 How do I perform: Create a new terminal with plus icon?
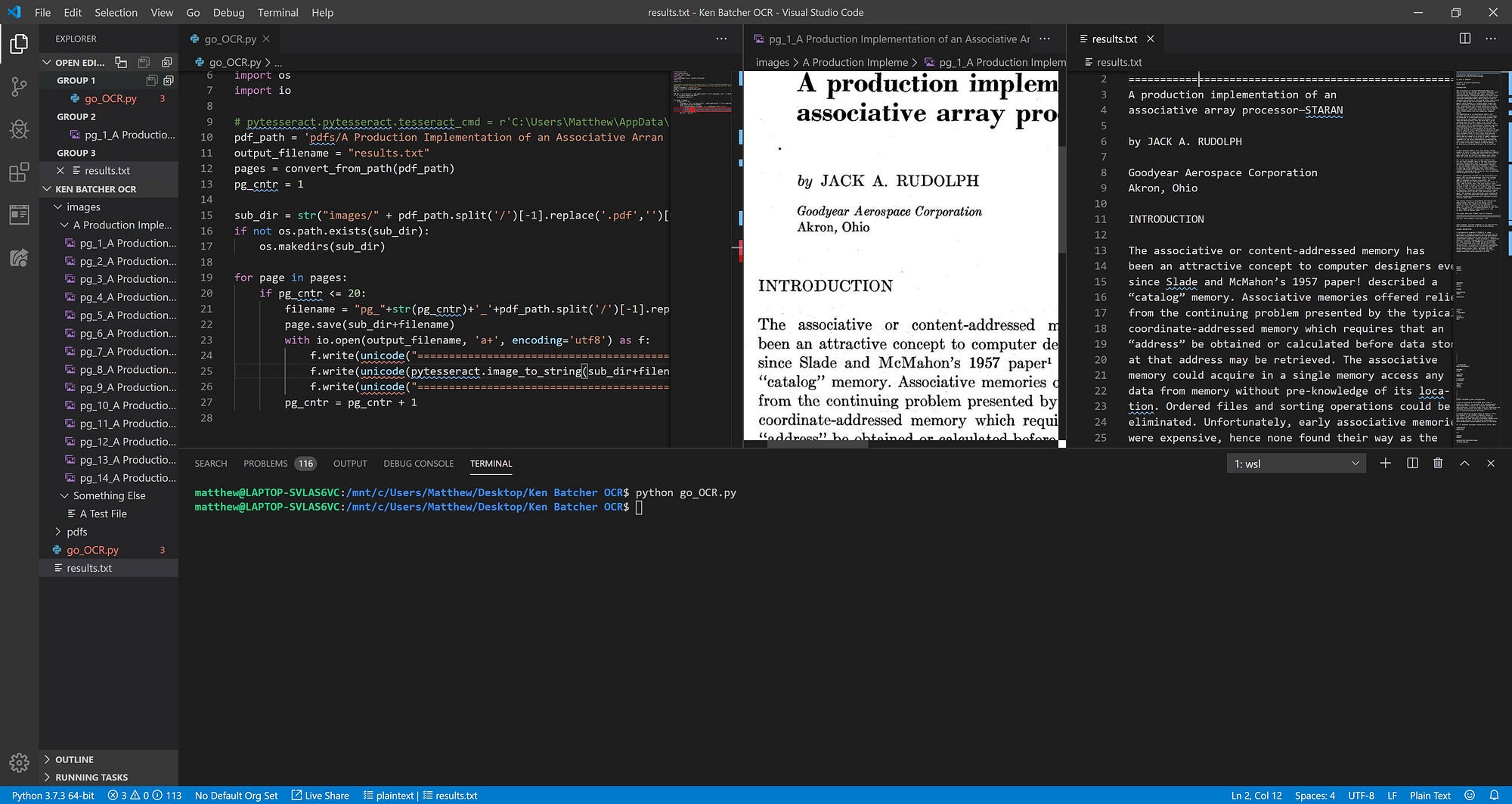pyautogui.click(x=1385, y=464)
